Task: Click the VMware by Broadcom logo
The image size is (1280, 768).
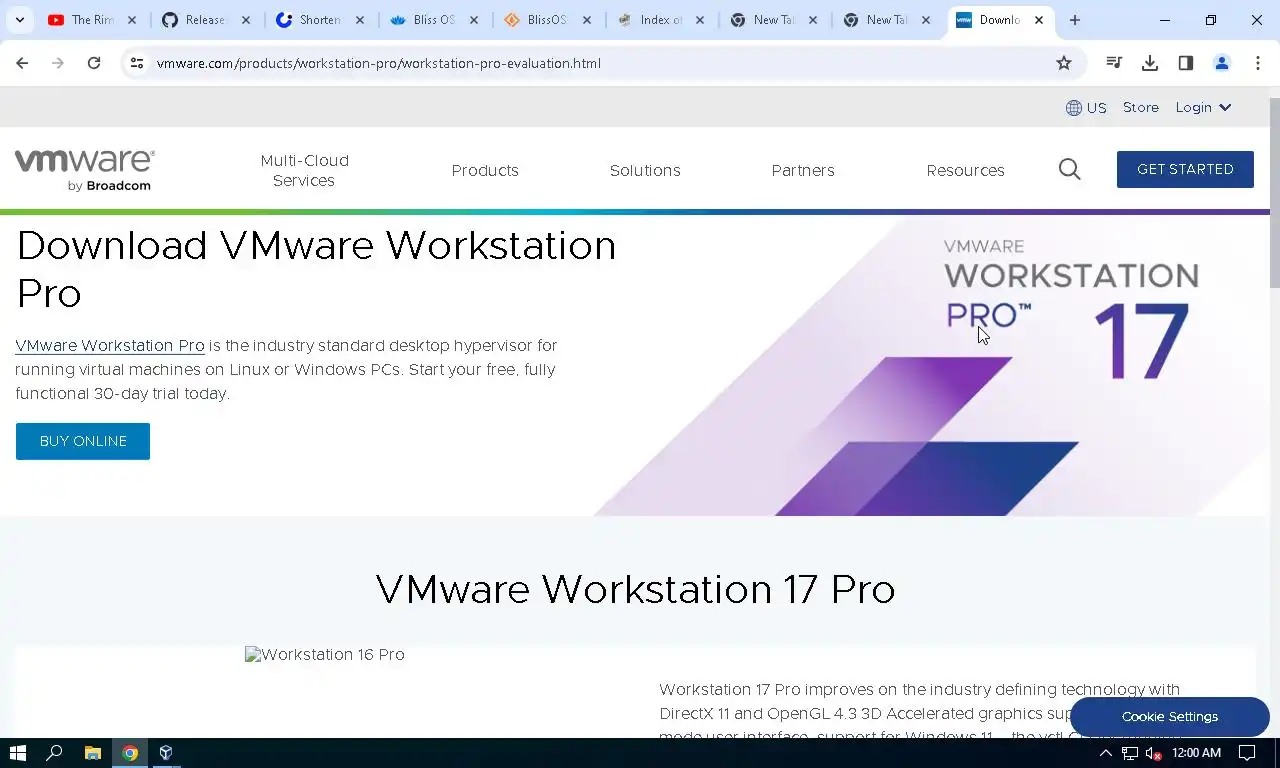Action: pyautogui.click(x=84, y=170)
